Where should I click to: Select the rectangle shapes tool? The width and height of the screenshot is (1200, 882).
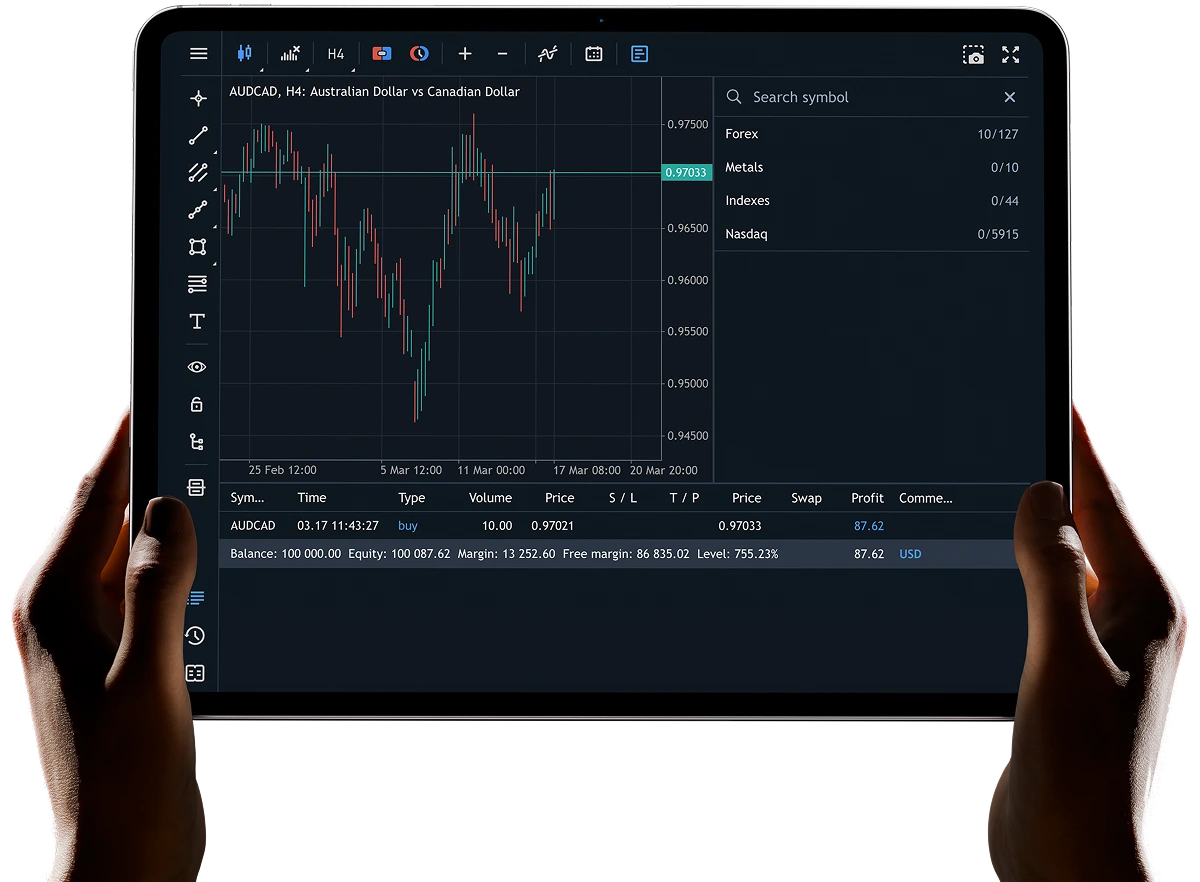(x=198, y=247)
